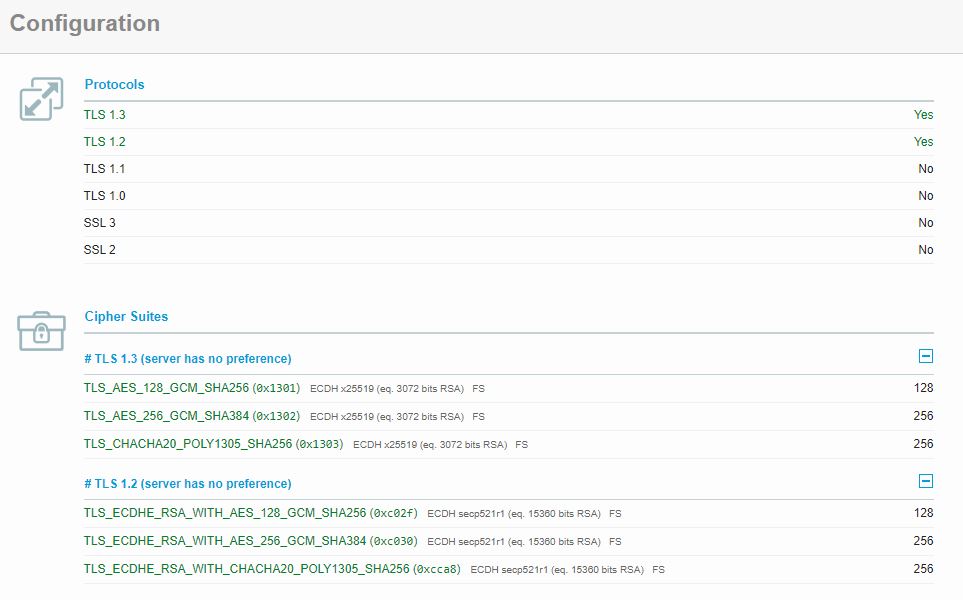Image resolution: width=963 pixels, height=600 pixels.
Task: Click ECDH secp521r1 details of 0xc030 cipher
Action: pos(514,542)
